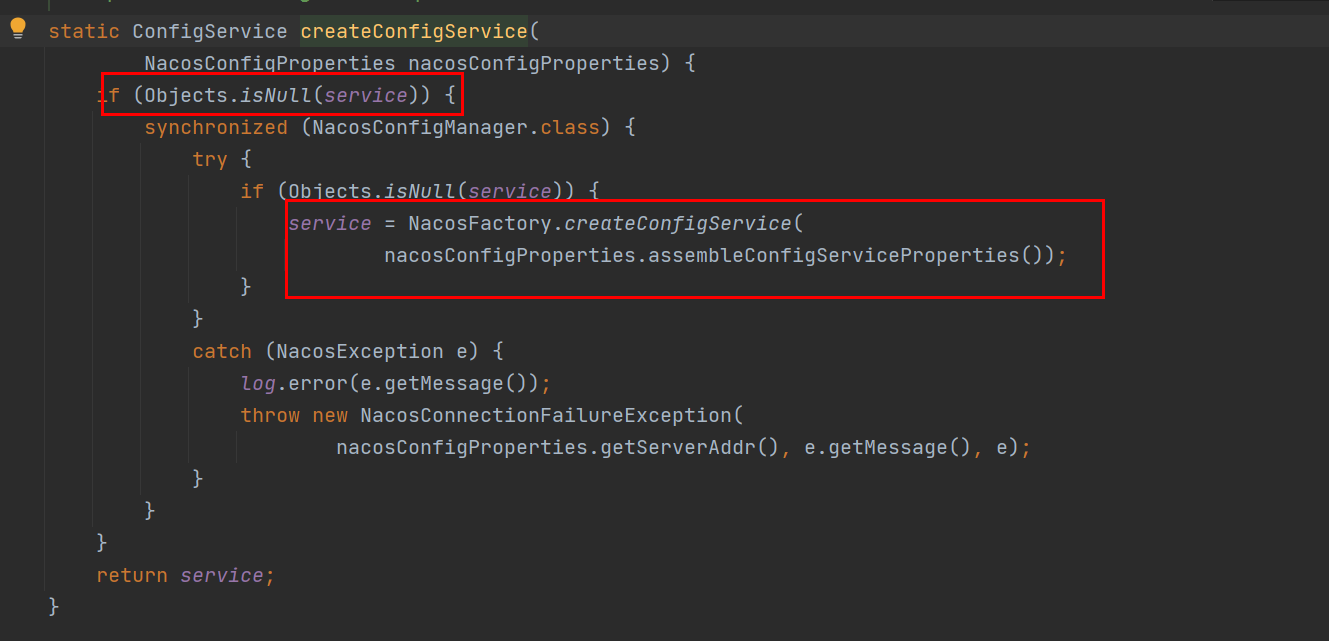Screen dimensions: 1329x641
Task: Click the highlighted createConfigService method name
Action: (x=414, y=31)
